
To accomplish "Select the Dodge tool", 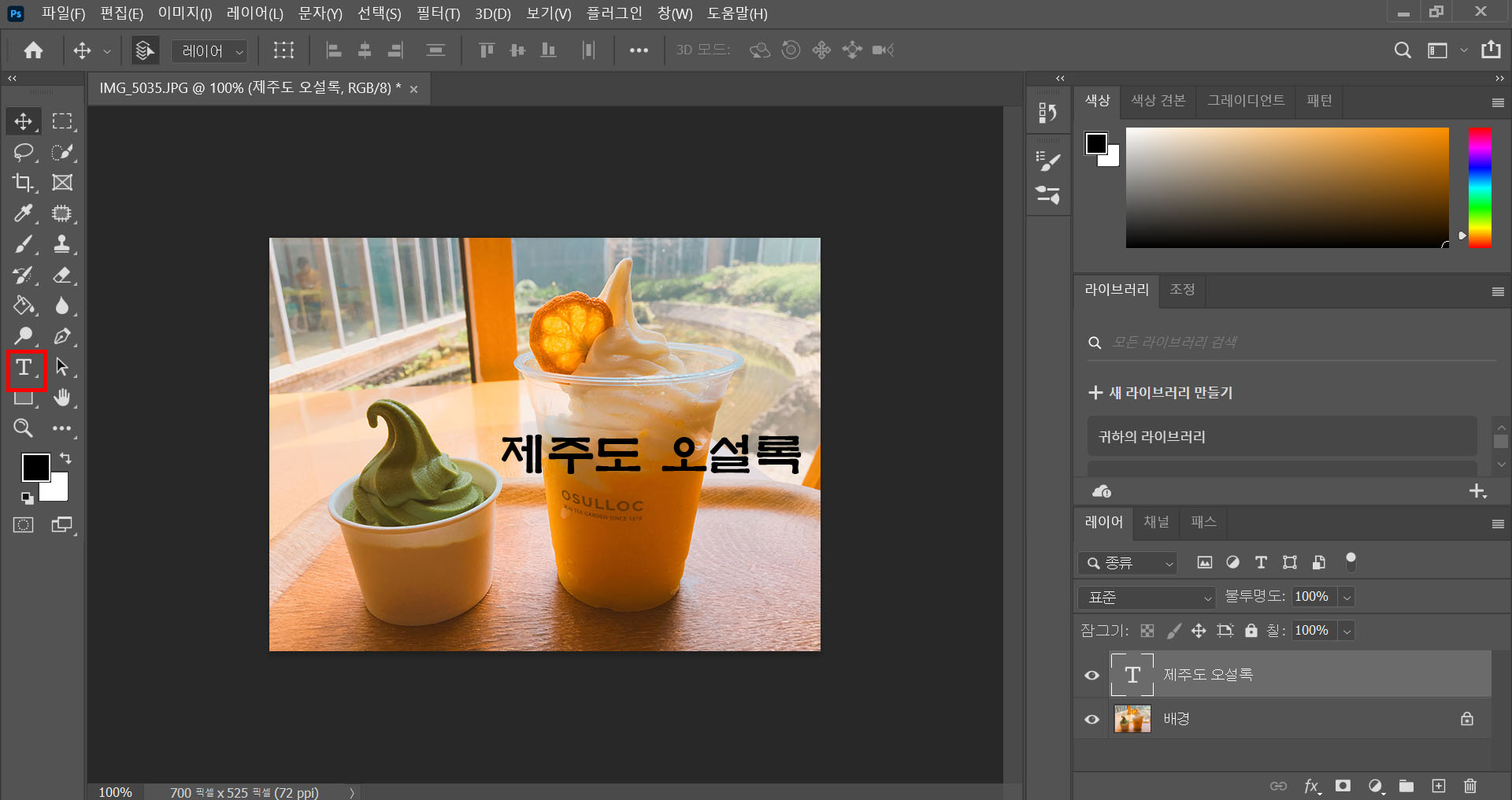I will (24, 336).
